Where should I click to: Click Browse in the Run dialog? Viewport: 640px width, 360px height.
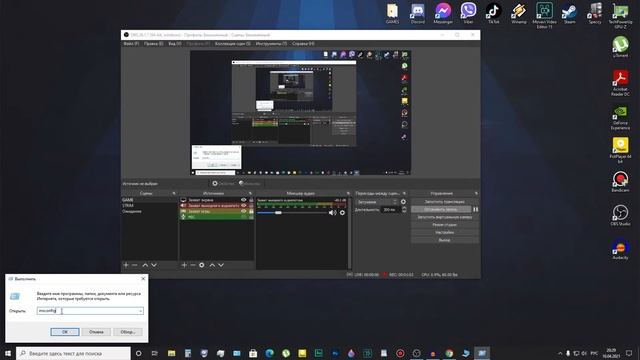click(x=128, y=332)
